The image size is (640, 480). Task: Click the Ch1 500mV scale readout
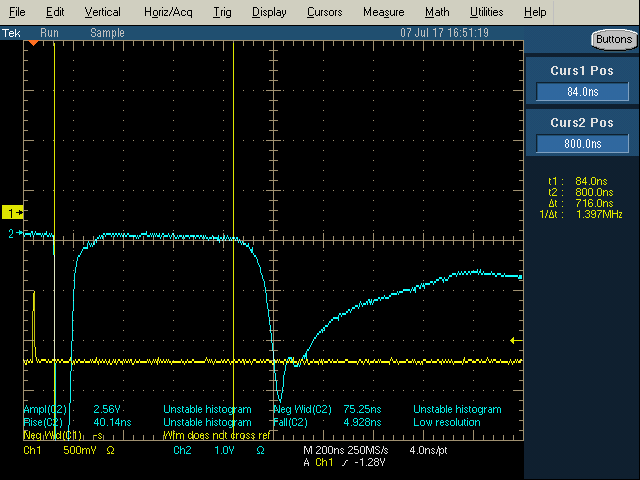pyautogui.click(x=69, y=451)
